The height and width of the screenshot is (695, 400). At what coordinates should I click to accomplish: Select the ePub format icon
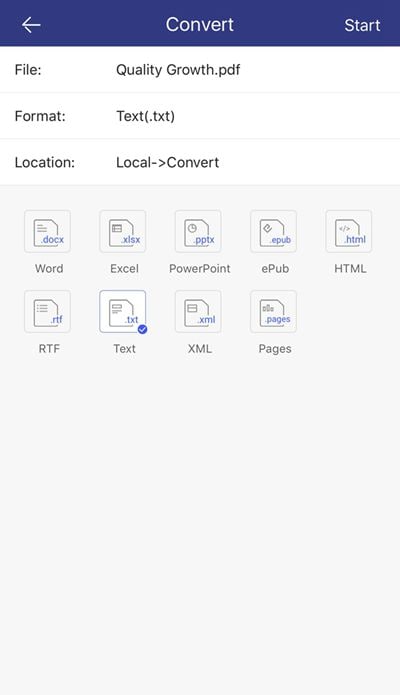pyautogui.click(x=274, y=231)
